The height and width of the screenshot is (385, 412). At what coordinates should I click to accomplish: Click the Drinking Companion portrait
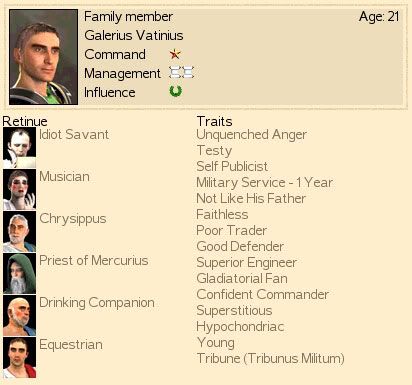coord(19,315)
